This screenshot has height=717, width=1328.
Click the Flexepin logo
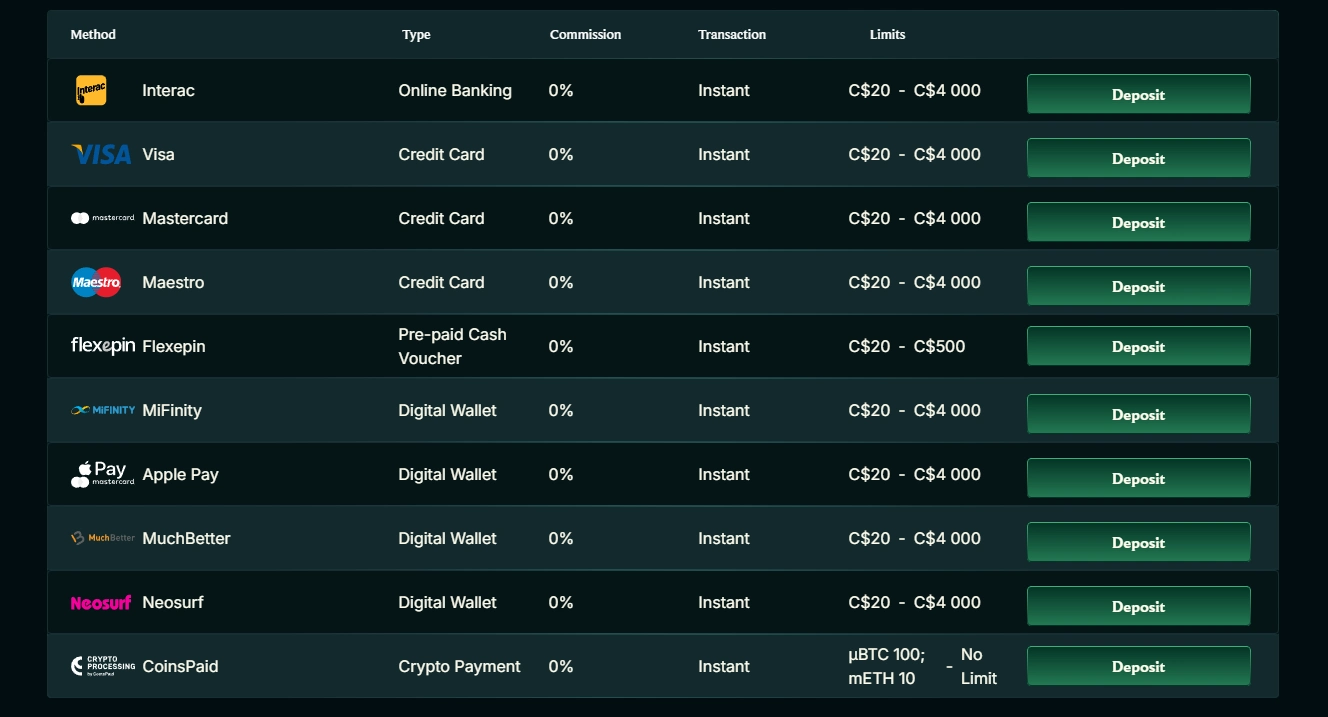[x=101, y=346]
